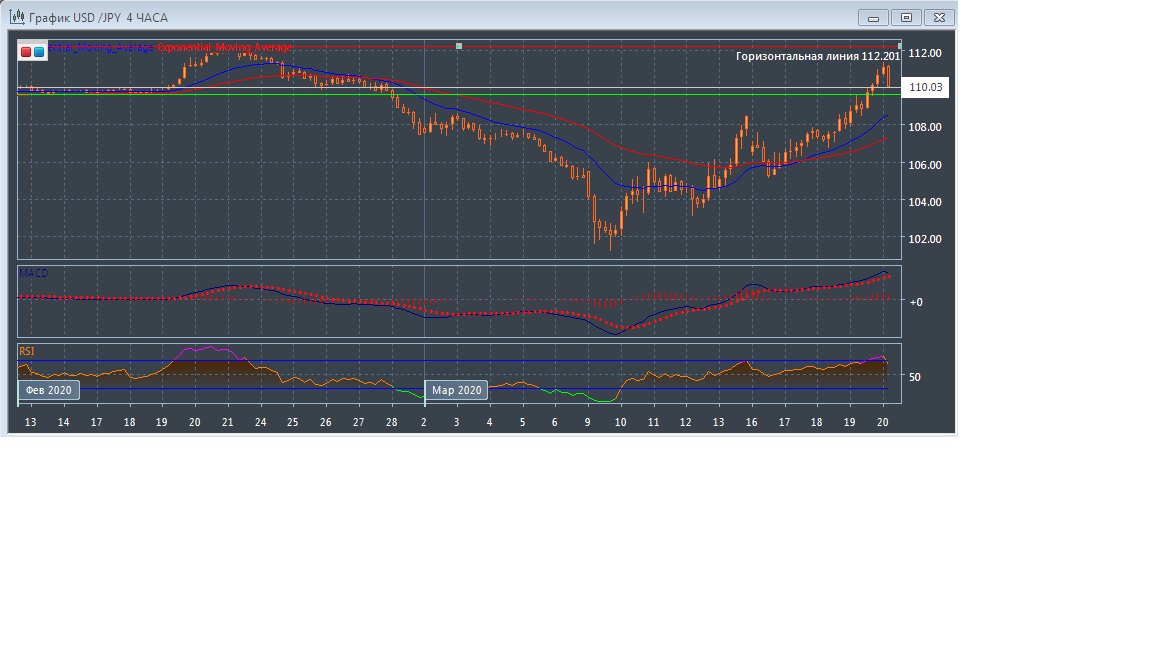Click the 102.00 level on price axis
1152x648 pixels.
(925, 239)
